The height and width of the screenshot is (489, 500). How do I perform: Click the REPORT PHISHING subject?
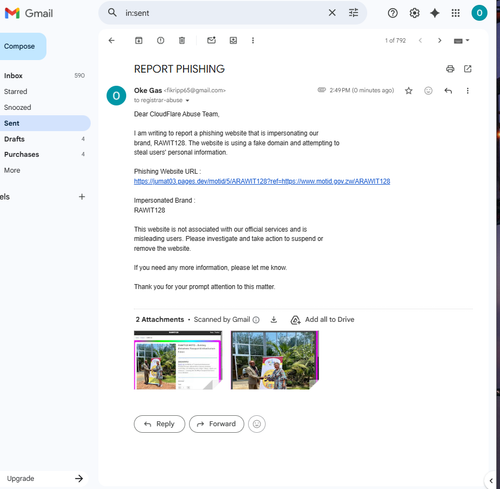179,69
